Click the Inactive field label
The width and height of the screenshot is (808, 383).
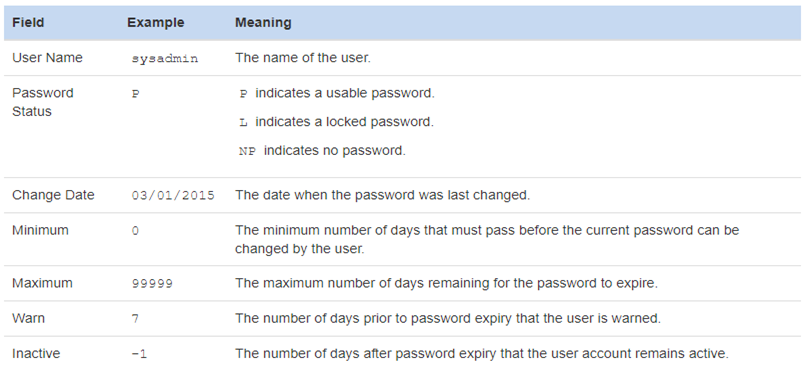click(36, 354)
